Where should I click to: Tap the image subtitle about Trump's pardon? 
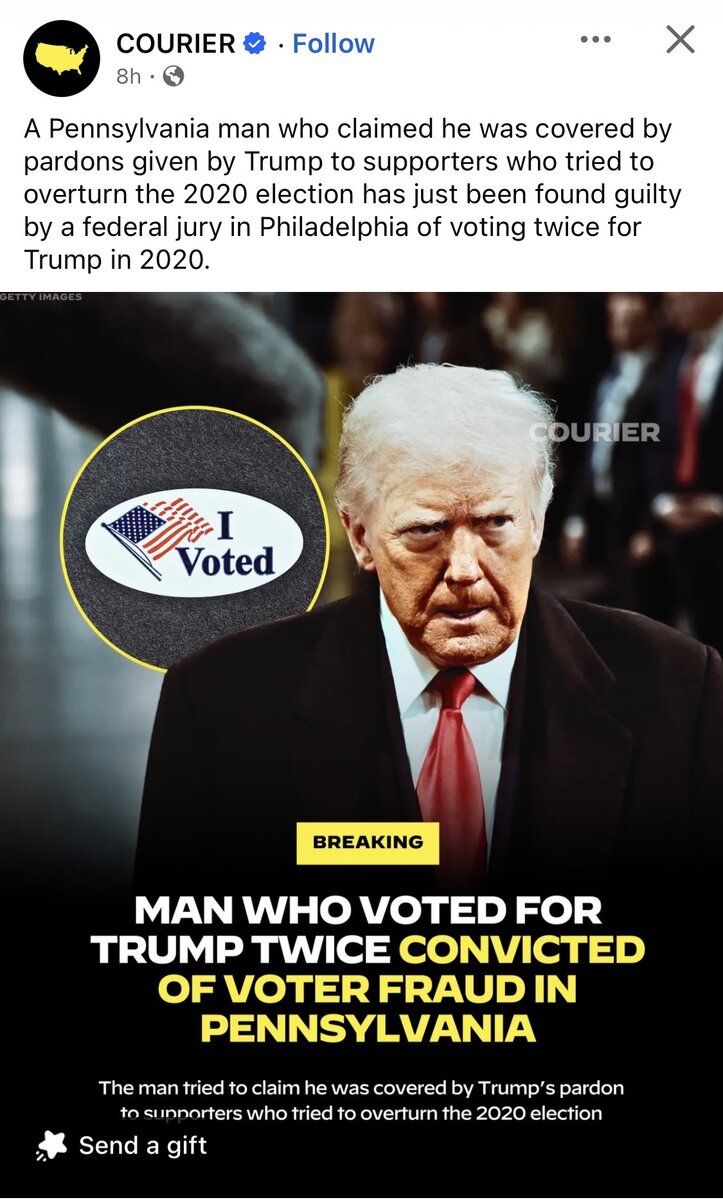point(361,1099)
